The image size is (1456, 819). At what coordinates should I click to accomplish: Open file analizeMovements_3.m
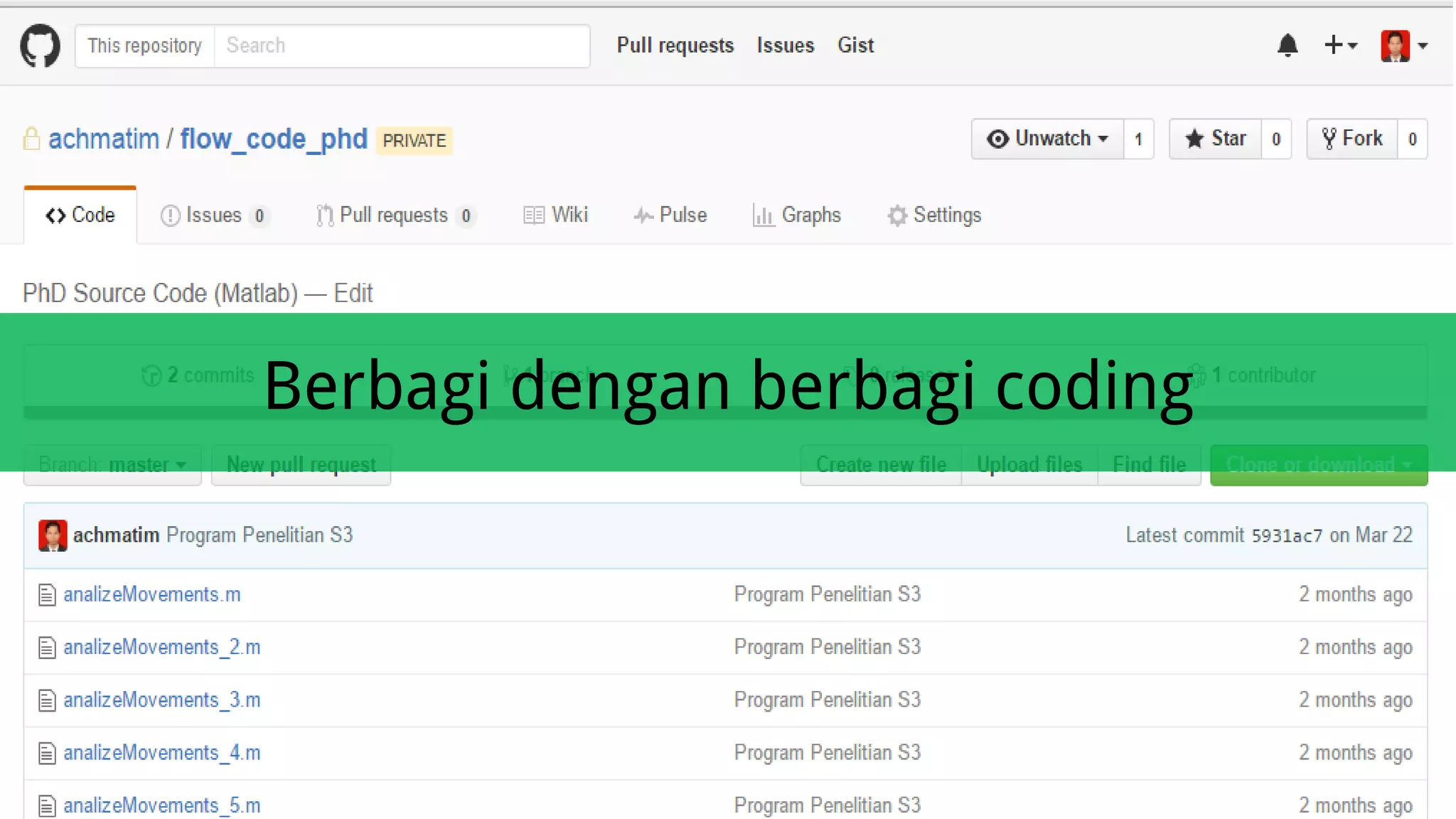(162, 700)
